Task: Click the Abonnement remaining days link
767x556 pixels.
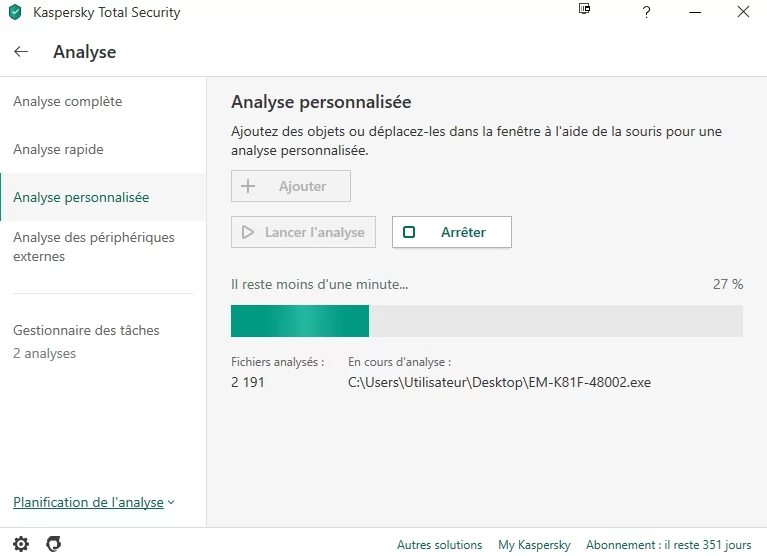Action: (669, 545)
